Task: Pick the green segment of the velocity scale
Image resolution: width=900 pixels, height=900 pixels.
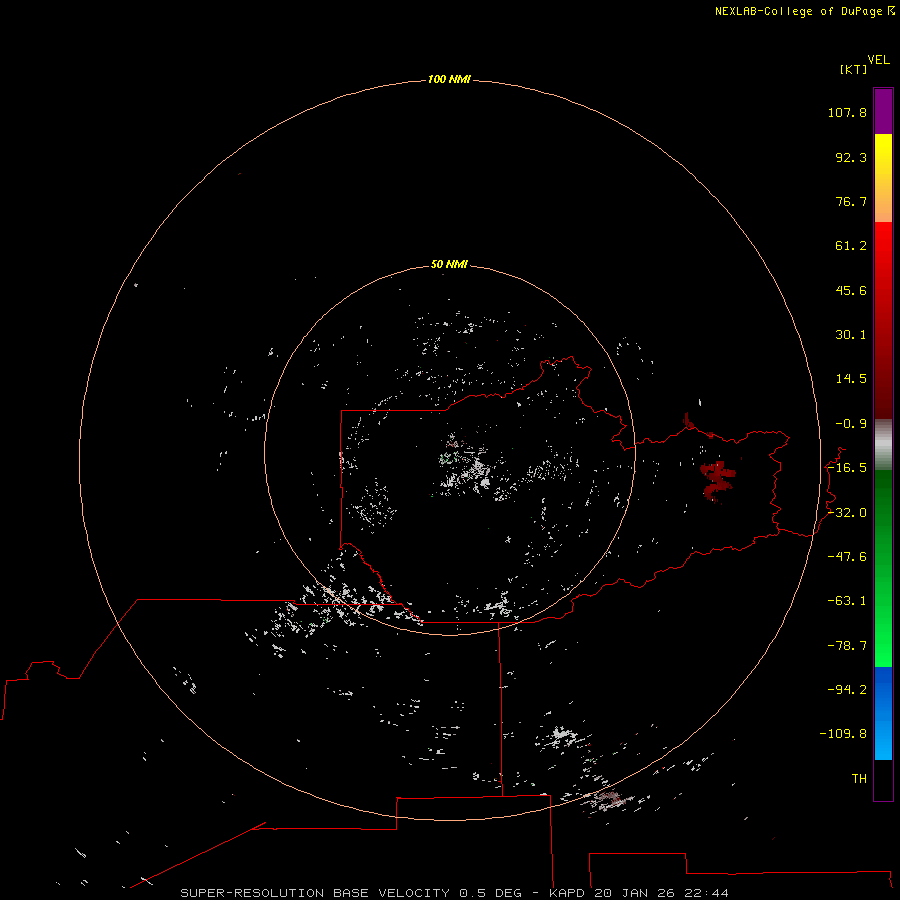Action: (x=883, y=568)
